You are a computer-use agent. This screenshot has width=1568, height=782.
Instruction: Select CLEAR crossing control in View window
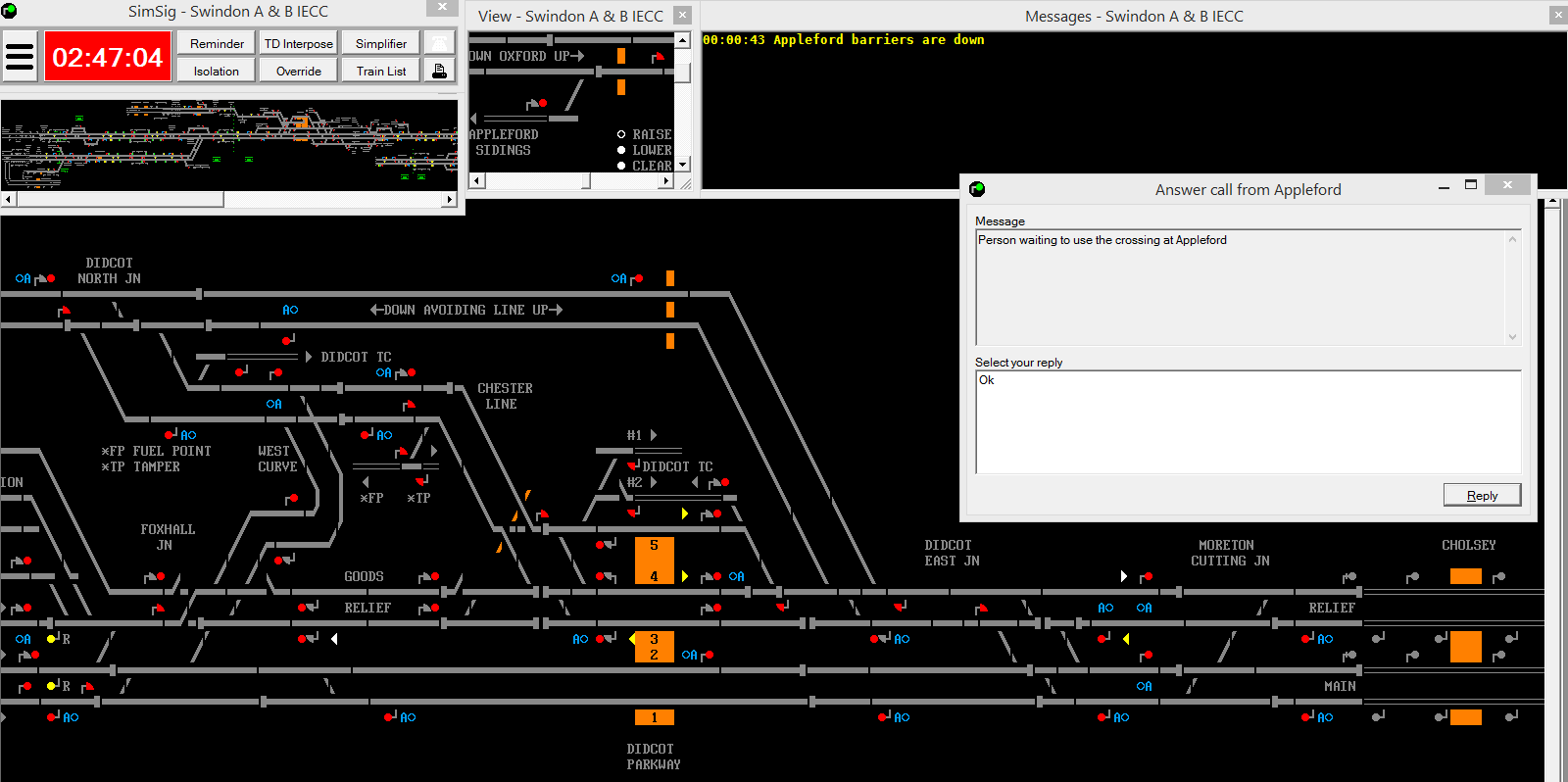[621, 166]
